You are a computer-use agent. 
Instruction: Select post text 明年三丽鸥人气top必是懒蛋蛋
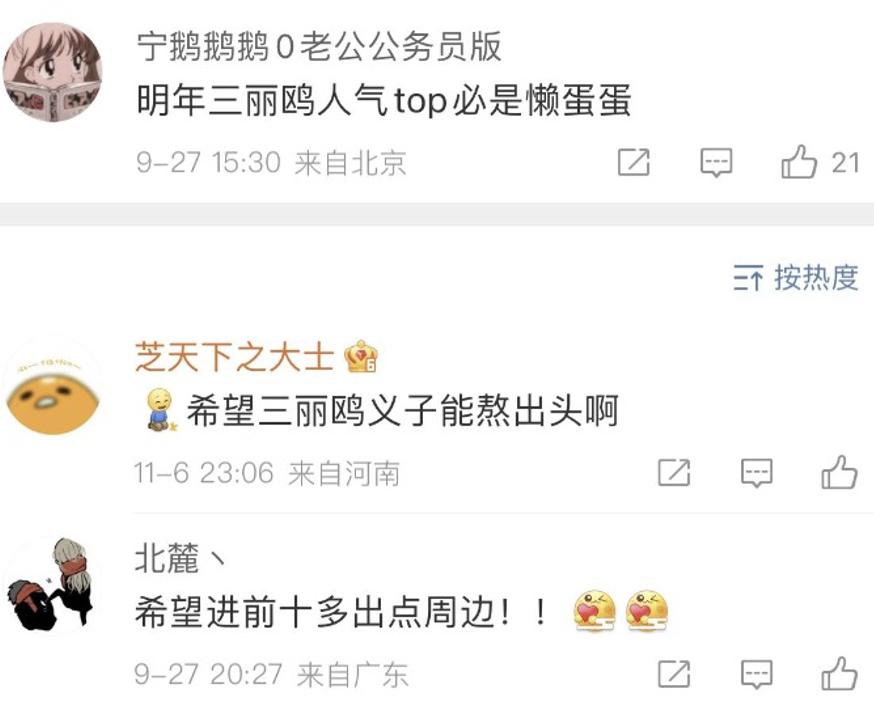pos(384,101)
